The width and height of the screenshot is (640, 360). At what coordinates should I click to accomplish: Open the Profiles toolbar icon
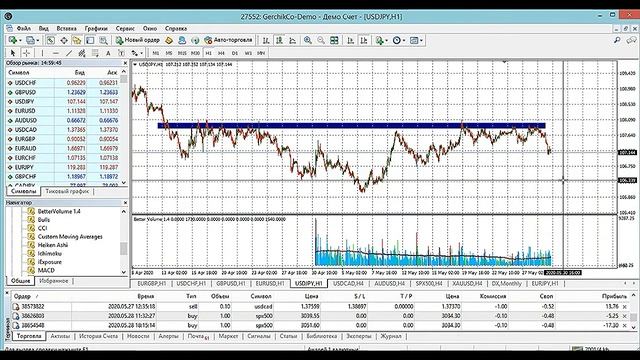tap(30, 40)
